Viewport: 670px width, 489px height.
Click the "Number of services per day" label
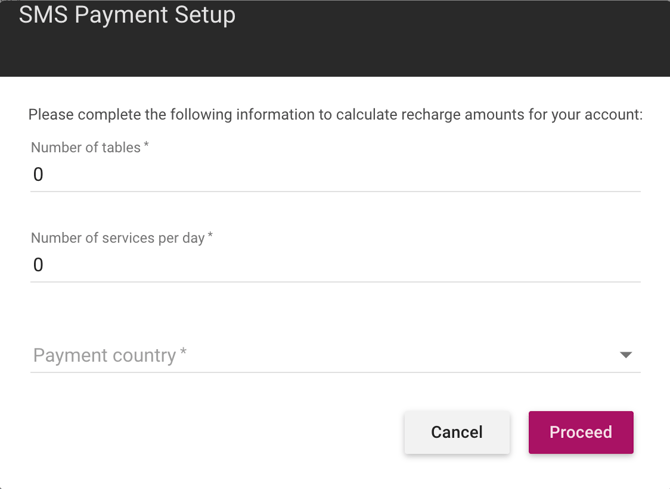click(117, 238)
